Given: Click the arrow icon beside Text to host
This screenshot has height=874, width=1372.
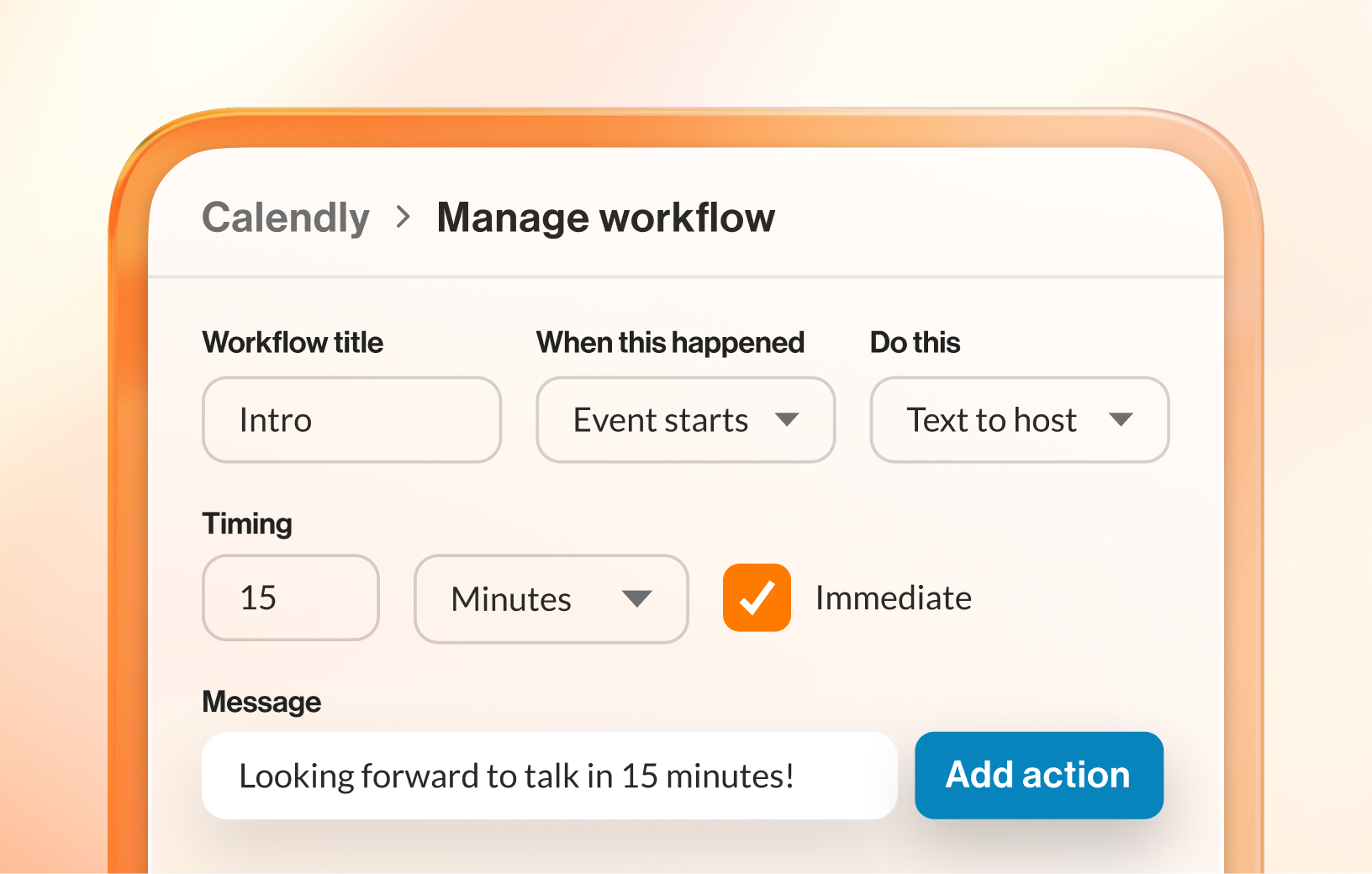Looking at the screenshot, I should coord(1121,420).
